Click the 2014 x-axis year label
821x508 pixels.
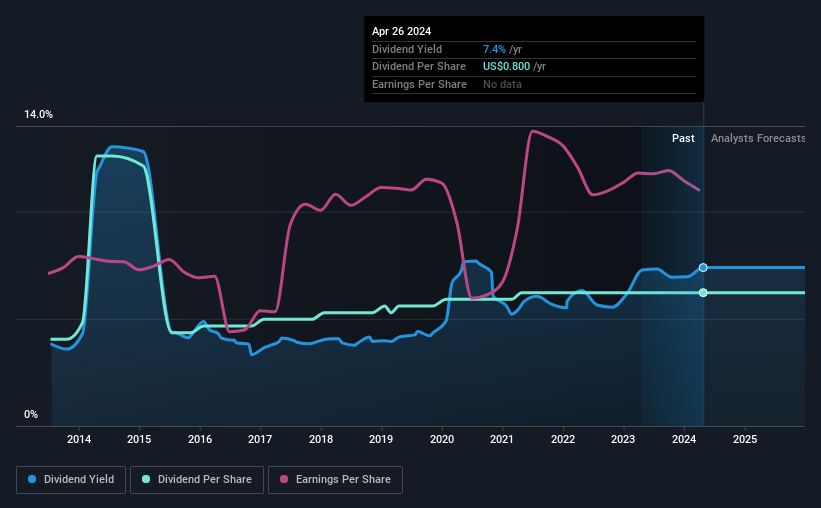[79, 439]
